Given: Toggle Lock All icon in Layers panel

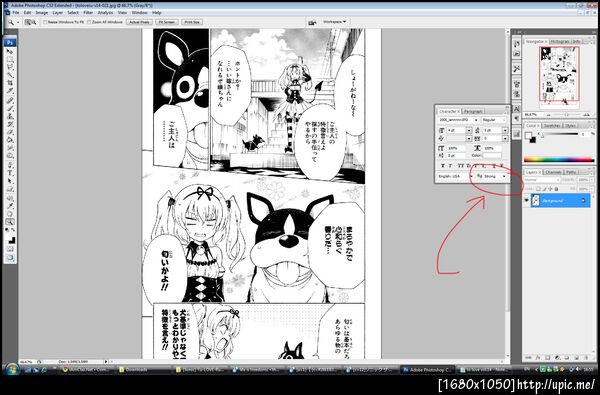Looking at the screenshot, I should [x=556, y=189].
